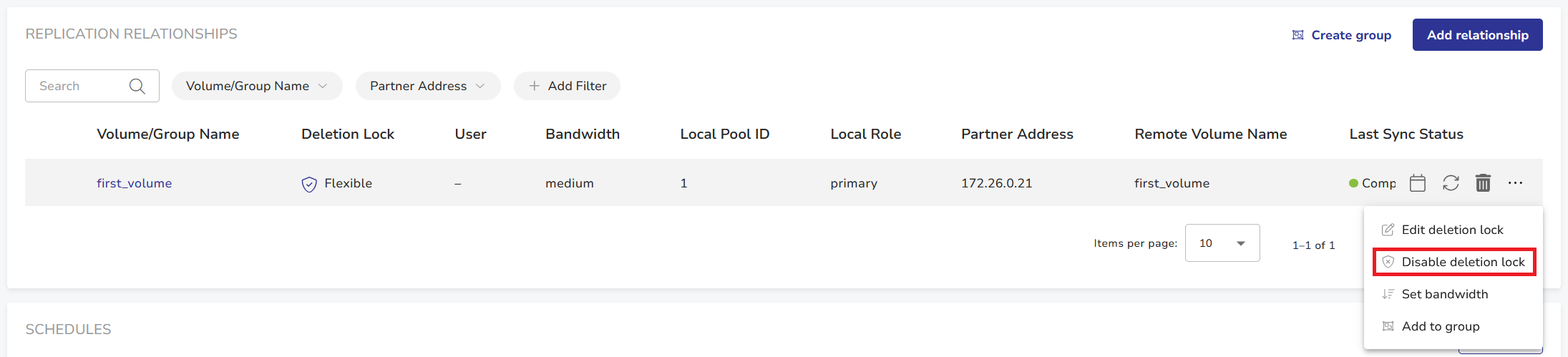Click the plus icon in Add Filter

534,86
